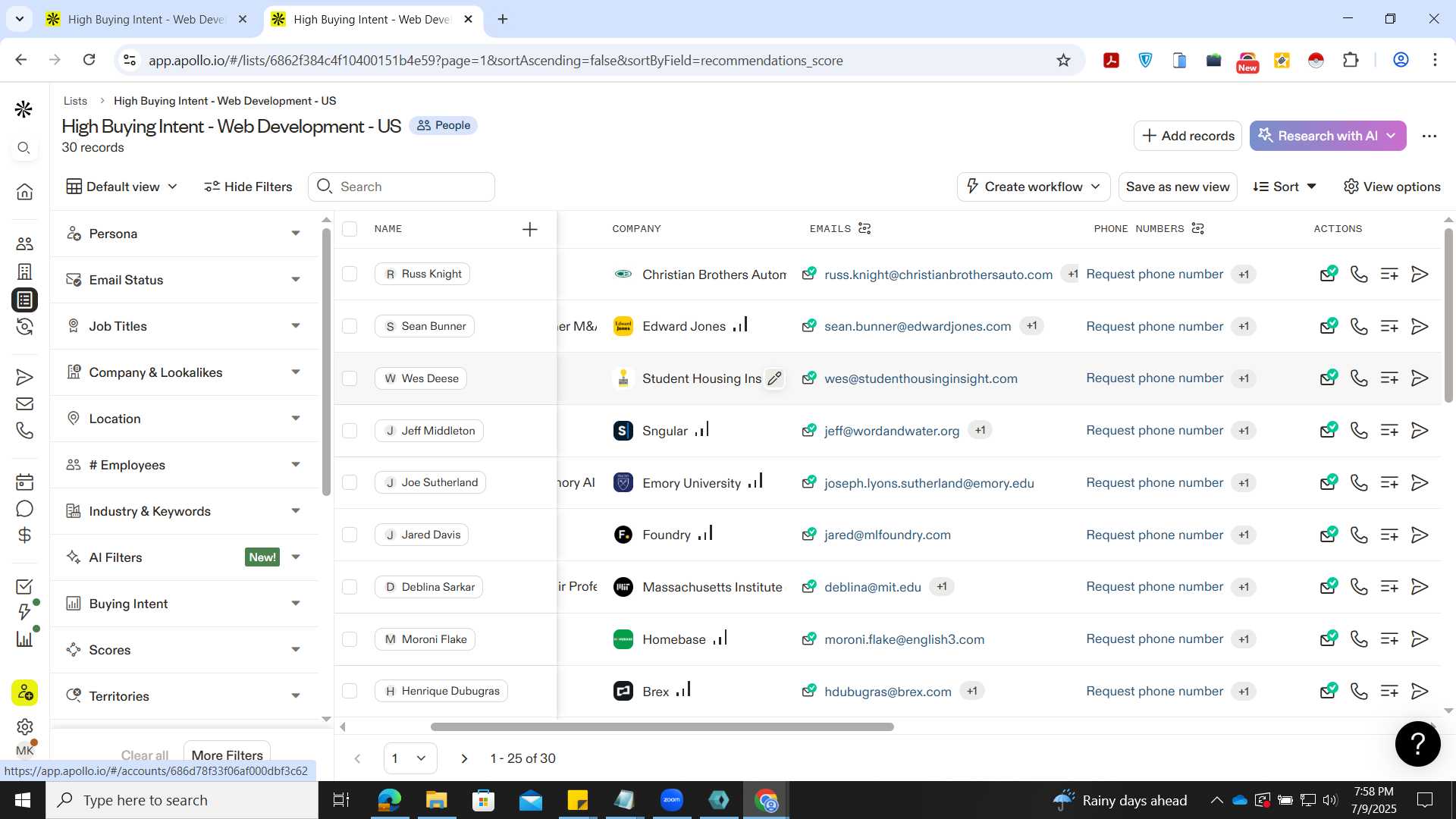Viewport: 1456px width, 819px height.
Task: Open Companies building icon in sidebar
Action: [x=24, y=271]
